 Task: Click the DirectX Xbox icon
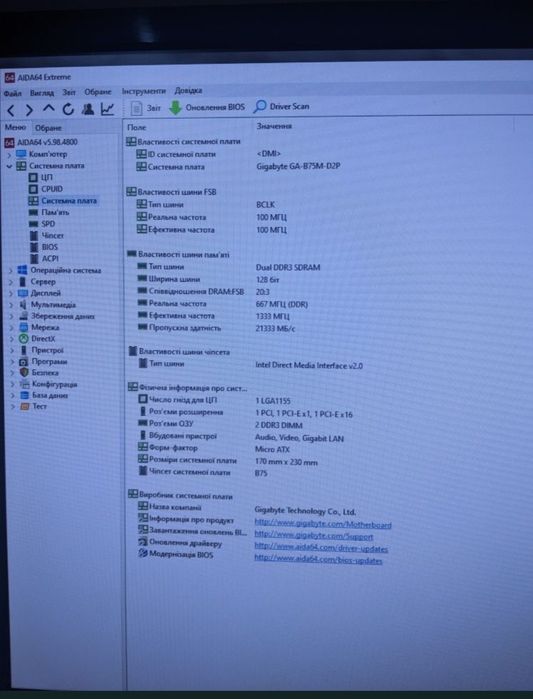pyautogui.click(x=23, y=339)
